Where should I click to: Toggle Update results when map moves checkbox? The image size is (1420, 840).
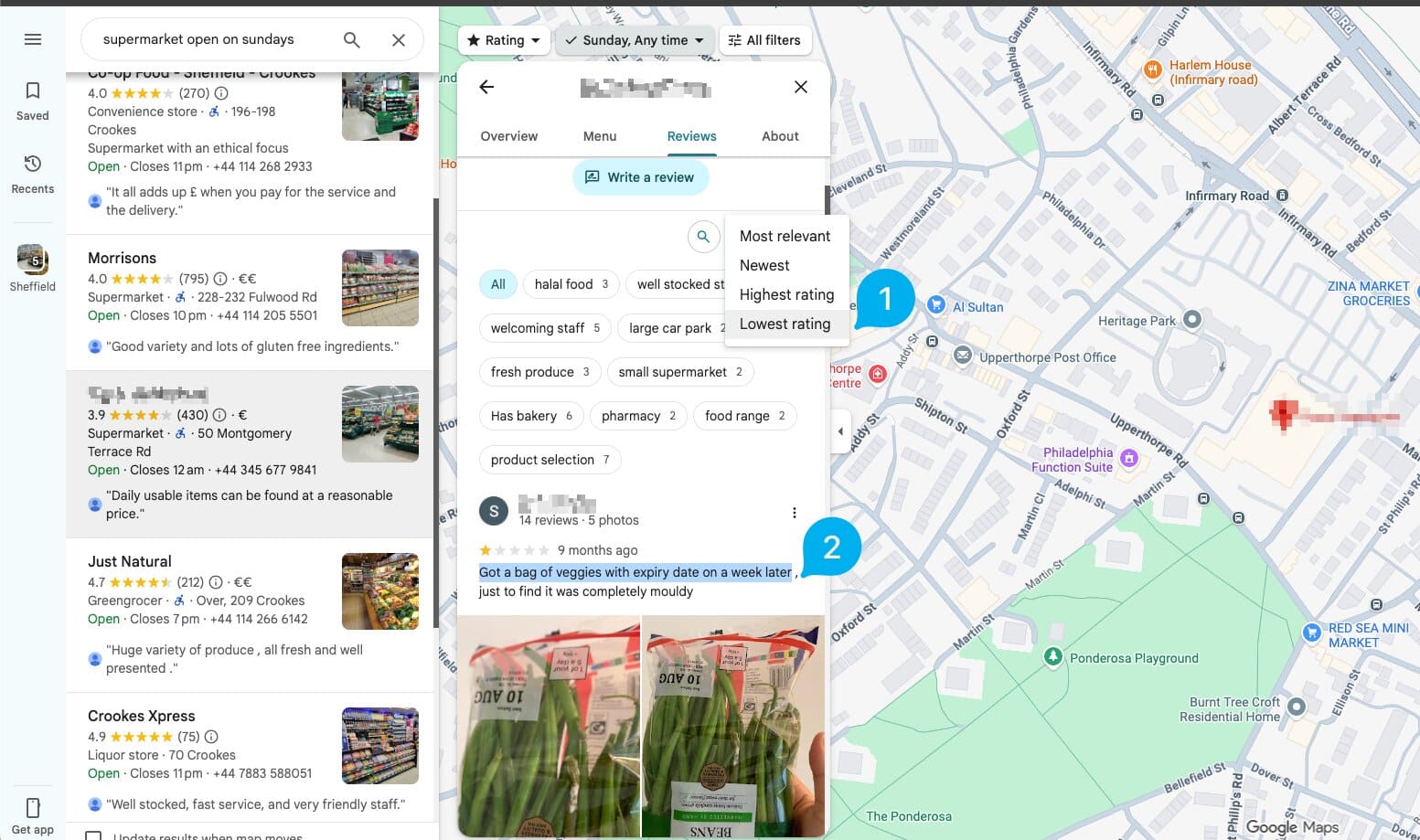(x=93, y=835)
